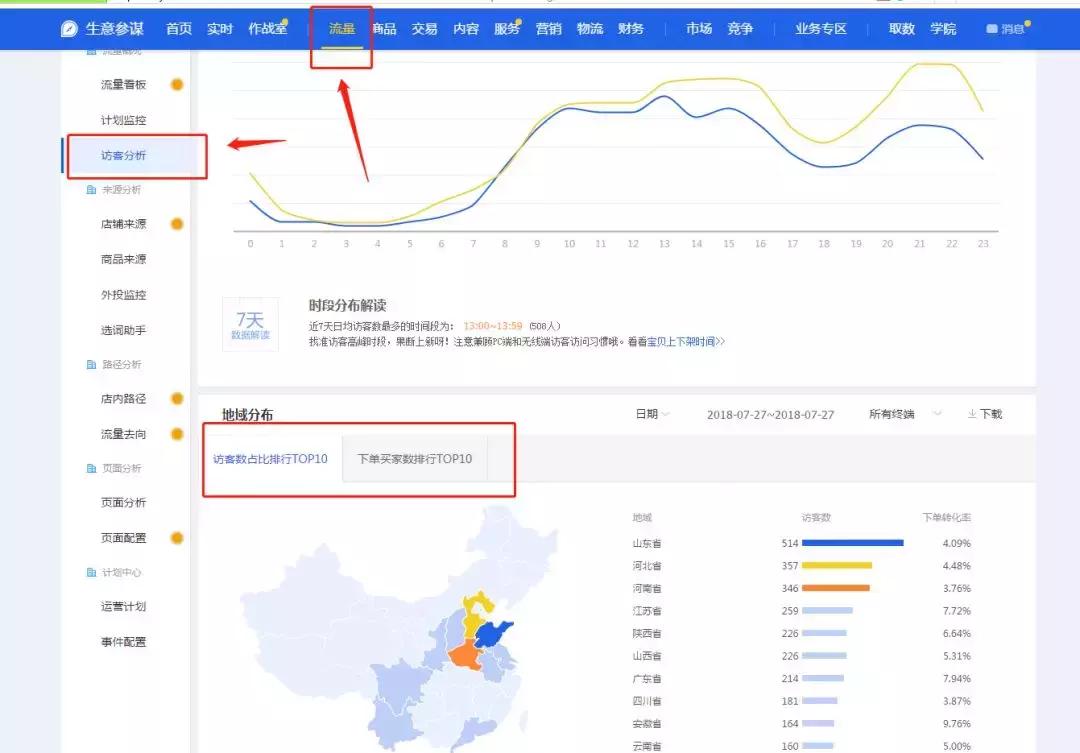Screen dimensions: 1080x753
Task: Click the 路径分析 section icon
Action: [89, 364]
